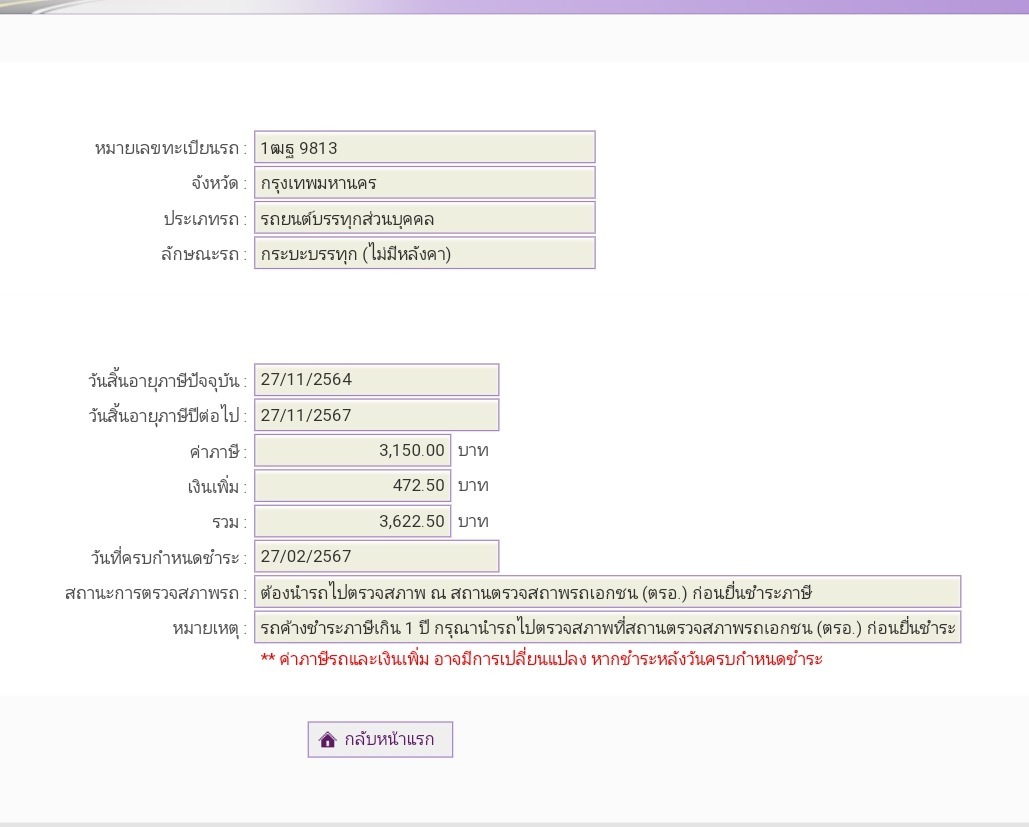Screen dimensions: 1029x827
Task: Click the ค่าภาษี amount field 3,150.00
Action: [352, 450]
